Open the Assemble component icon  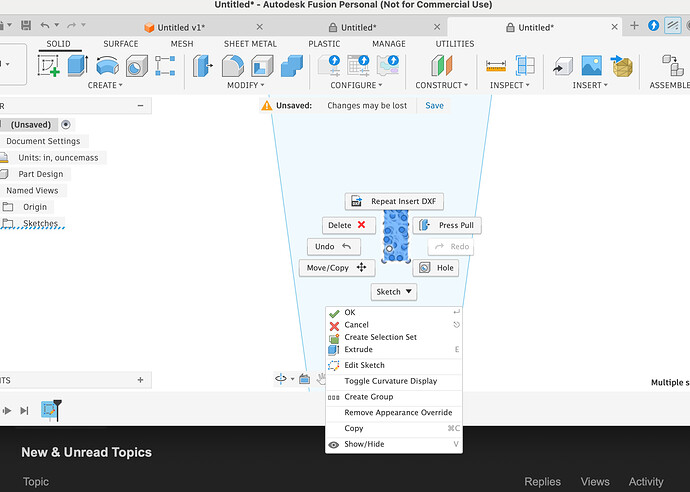click(x=673, y=66)
